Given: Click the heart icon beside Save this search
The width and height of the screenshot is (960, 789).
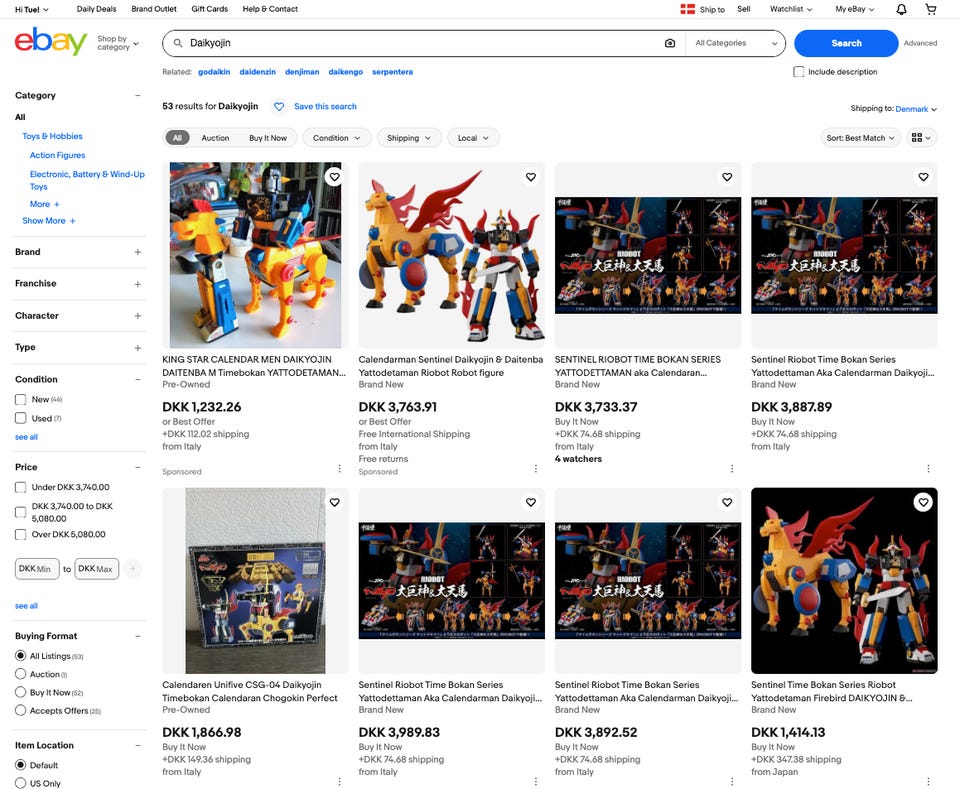Looking at the screenshot, I should coord(279,107).
